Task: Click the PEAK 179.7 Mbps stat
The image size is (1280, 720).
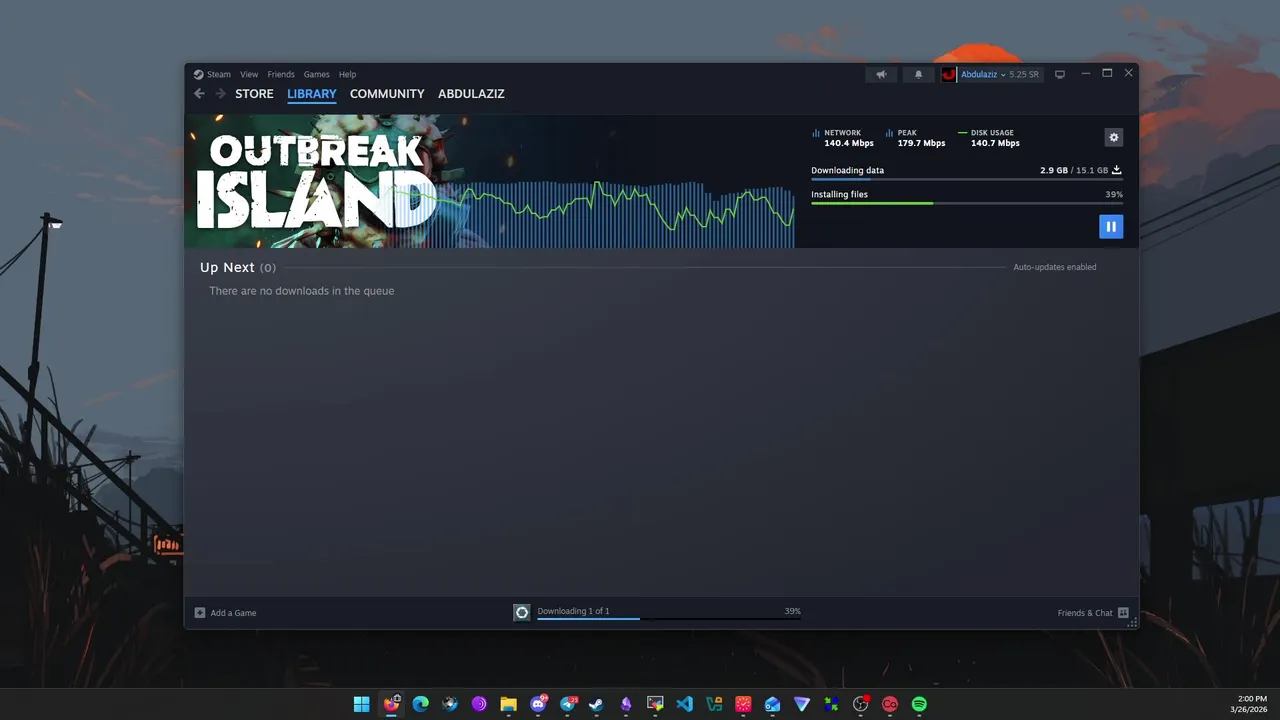Action: click(915, 138)
